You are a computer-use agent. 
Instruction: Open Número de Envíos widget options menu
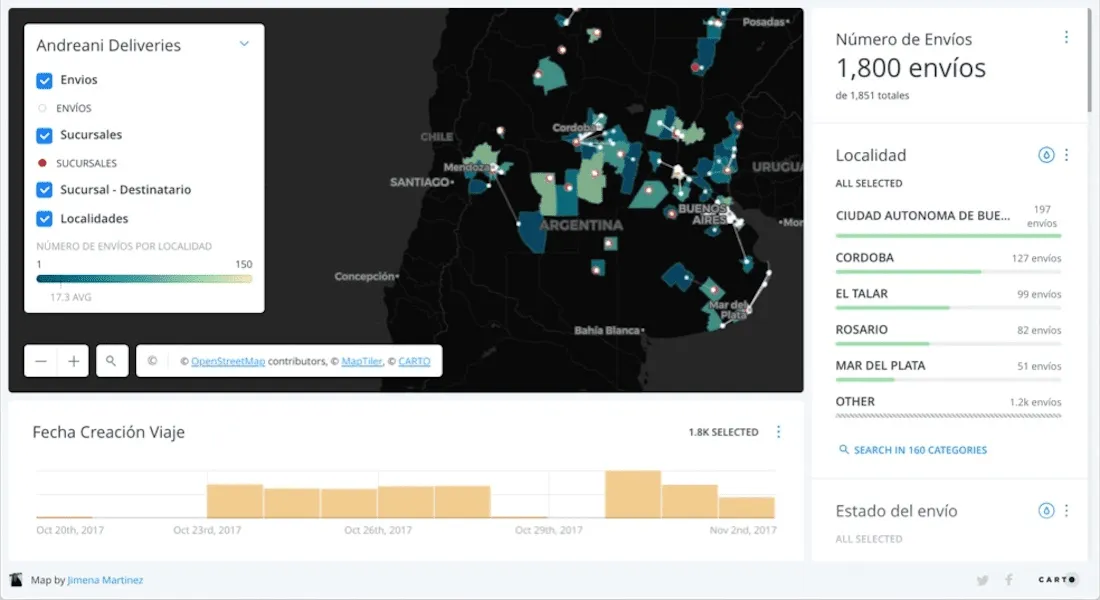1066,37
